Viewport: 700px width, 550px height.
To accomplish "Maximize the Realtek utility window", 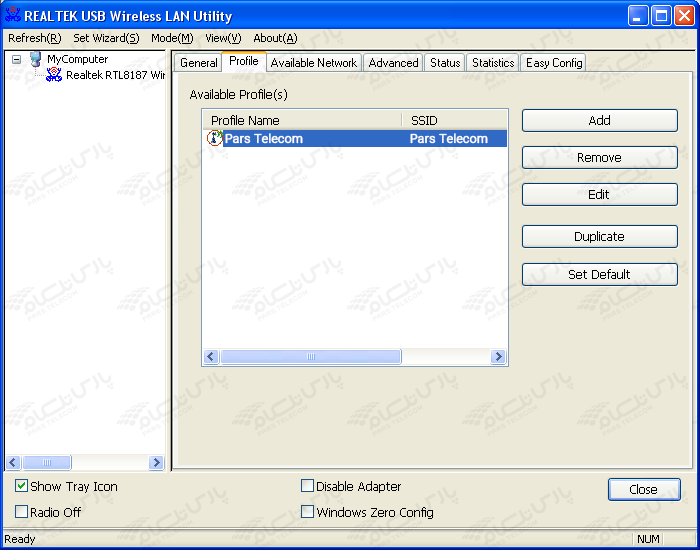I will tap(661, 17).
